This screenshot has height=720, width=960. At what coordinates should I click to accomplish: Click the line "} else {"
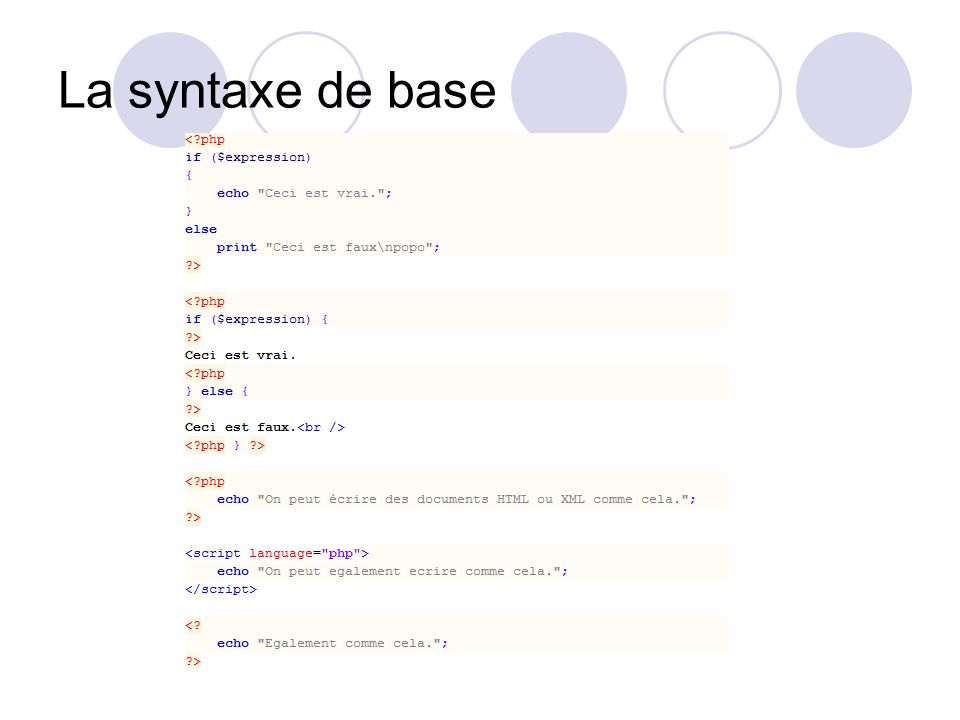coord(217,391)
